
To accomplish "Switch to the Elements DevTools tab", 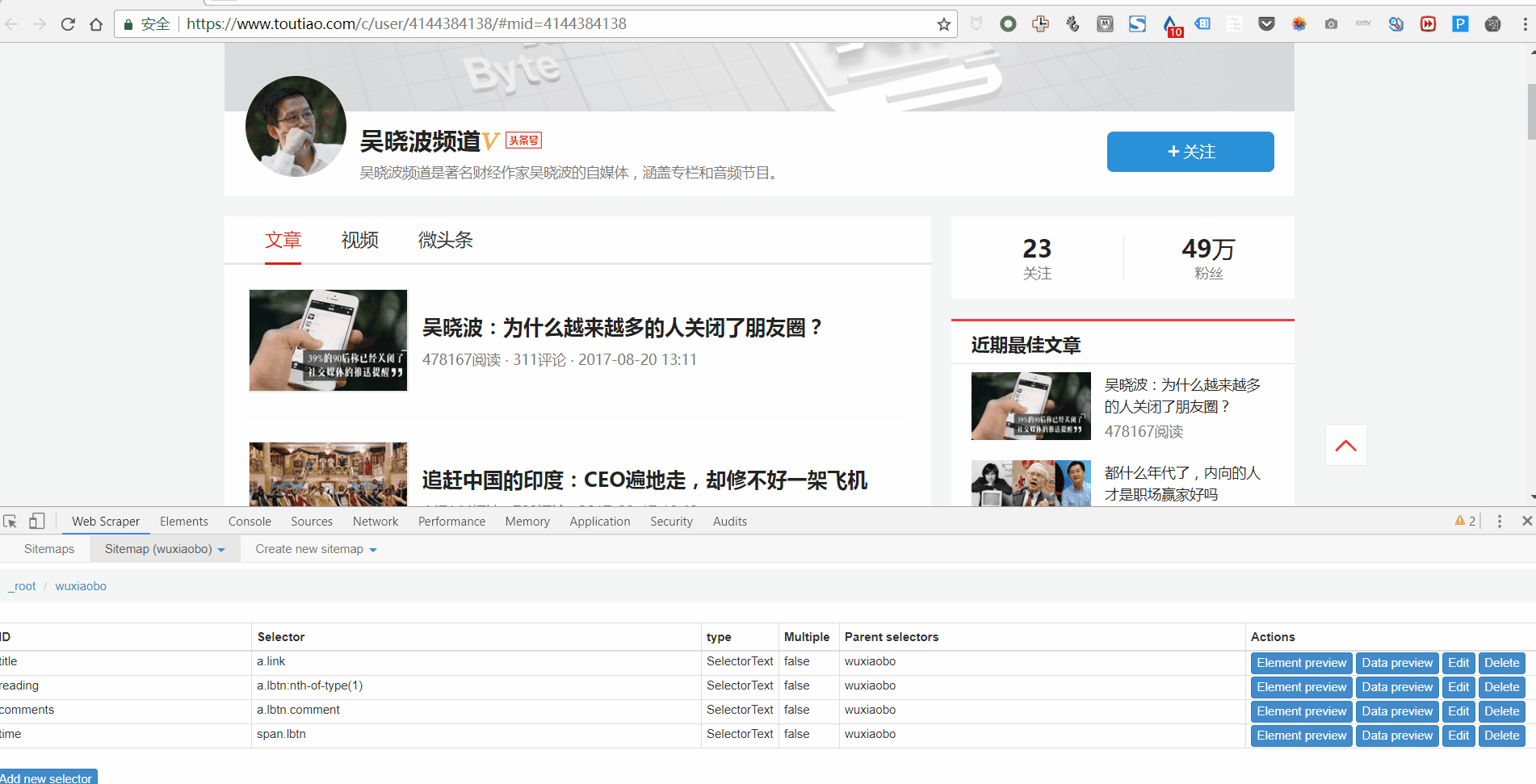I will tap(184, 522).
